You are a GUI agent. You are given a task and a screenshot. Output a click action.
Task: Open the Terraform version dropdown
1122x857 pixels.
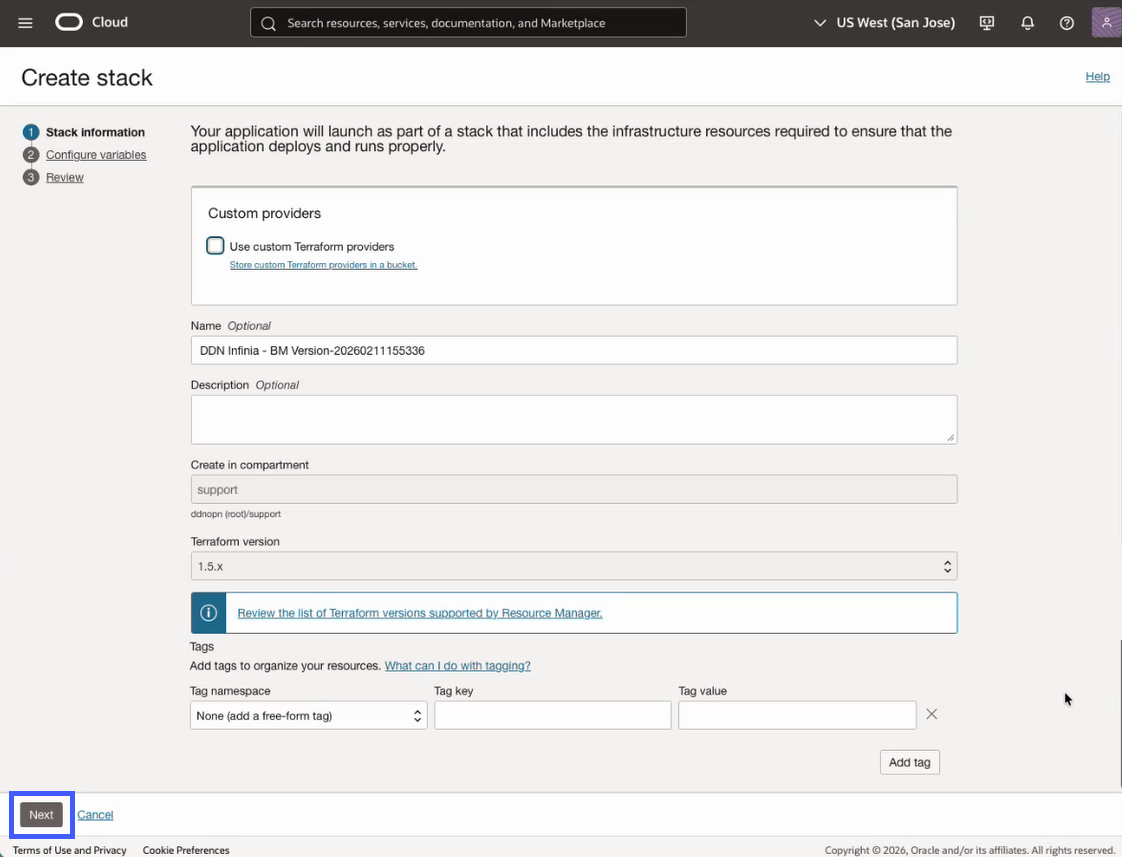point(945,565)
